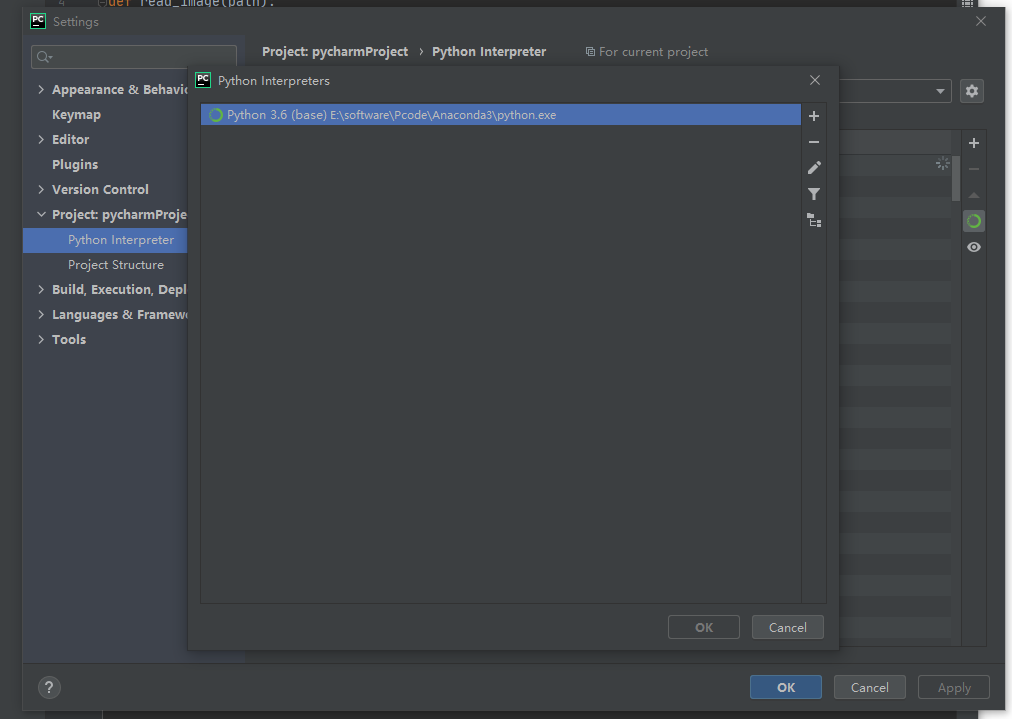Open Editor settings category
The image size is (1012, 719).
70,139
